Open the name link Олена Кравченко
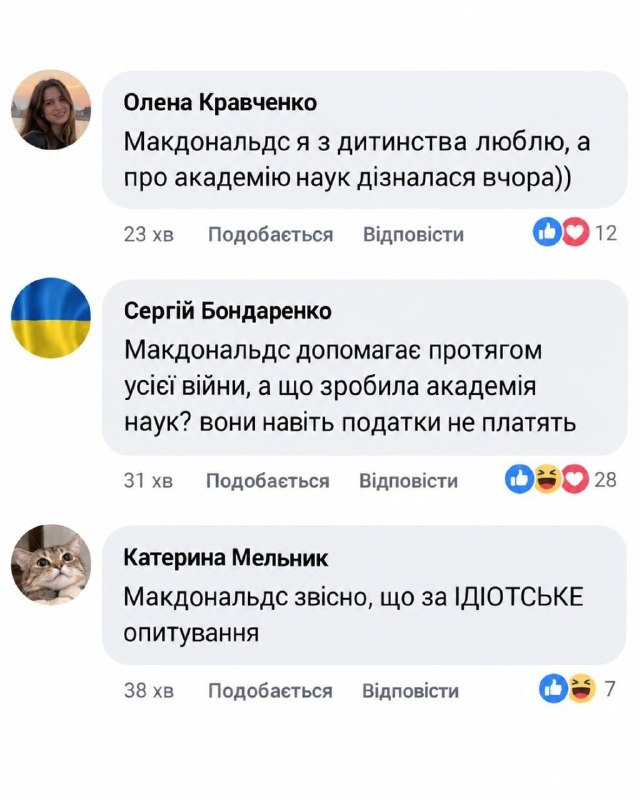This screenshot has height=800, width=640. pos(220,103)
